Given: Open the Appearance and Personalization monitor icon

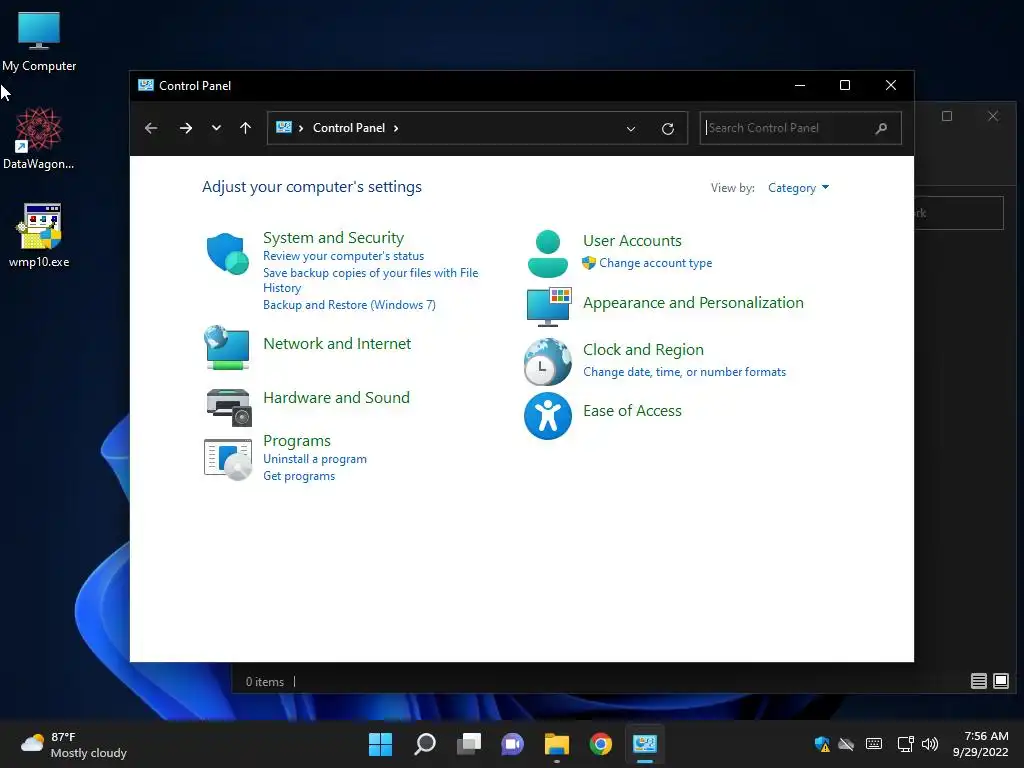Looking at the screenshot, I should pyautogui.click(x=549, y=306).
